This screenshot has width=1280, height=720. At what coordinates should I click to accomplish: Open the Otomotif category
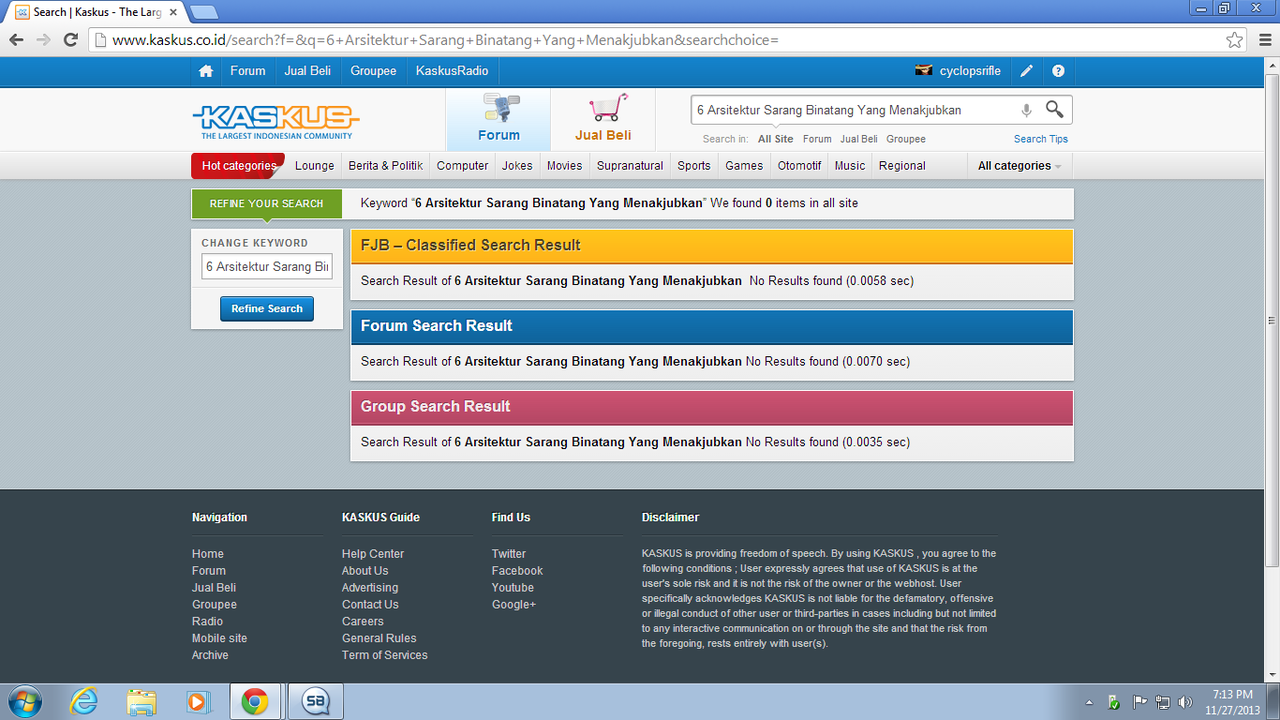800,166
